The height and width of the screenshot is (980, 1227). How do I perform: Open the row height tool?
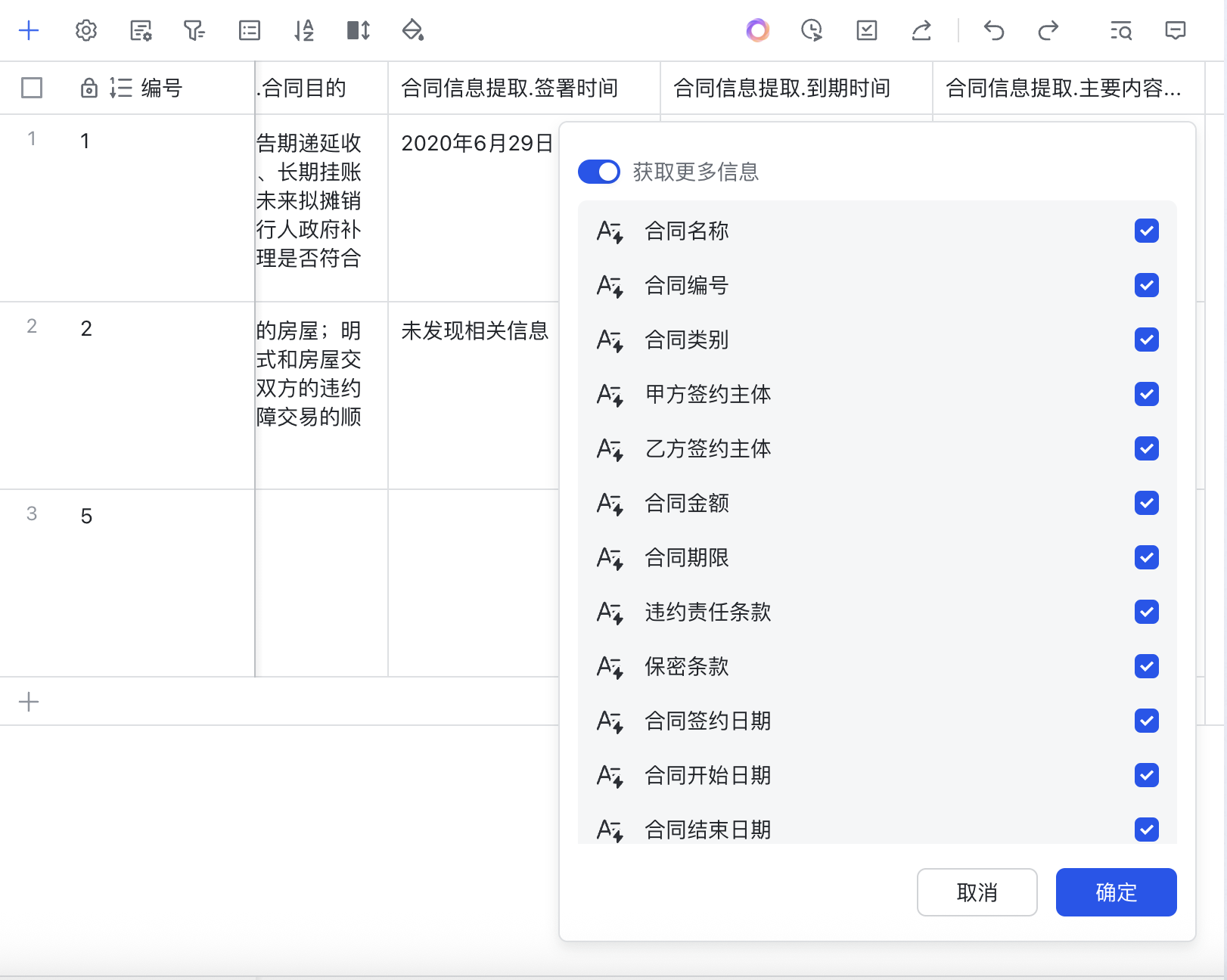358,31
